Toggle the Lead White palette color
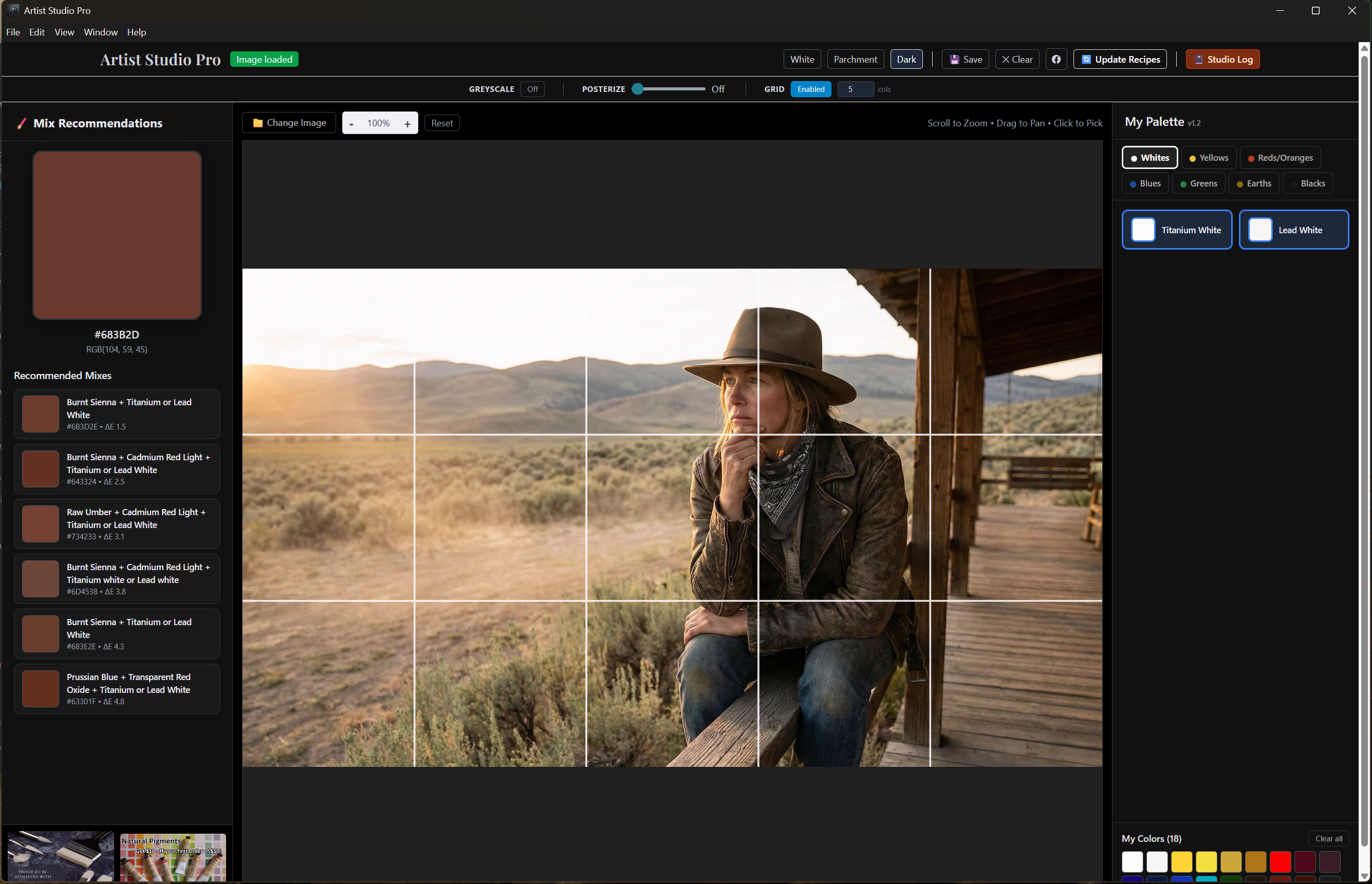 coord(1293,230)
